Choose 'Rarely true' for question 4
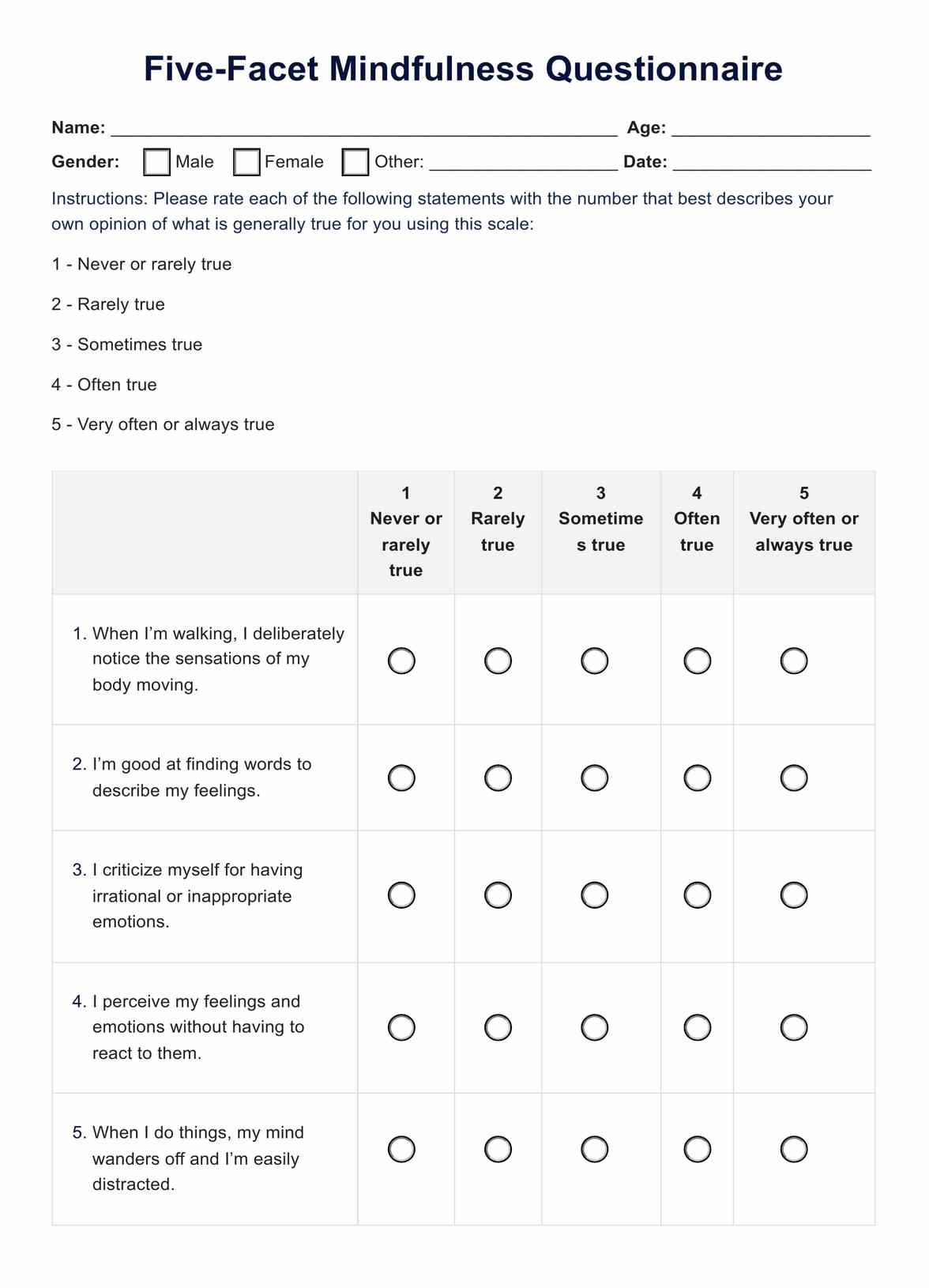The height and width of the screenshot is (1288, 929). pyautogui.click(x=498, y=1028)
